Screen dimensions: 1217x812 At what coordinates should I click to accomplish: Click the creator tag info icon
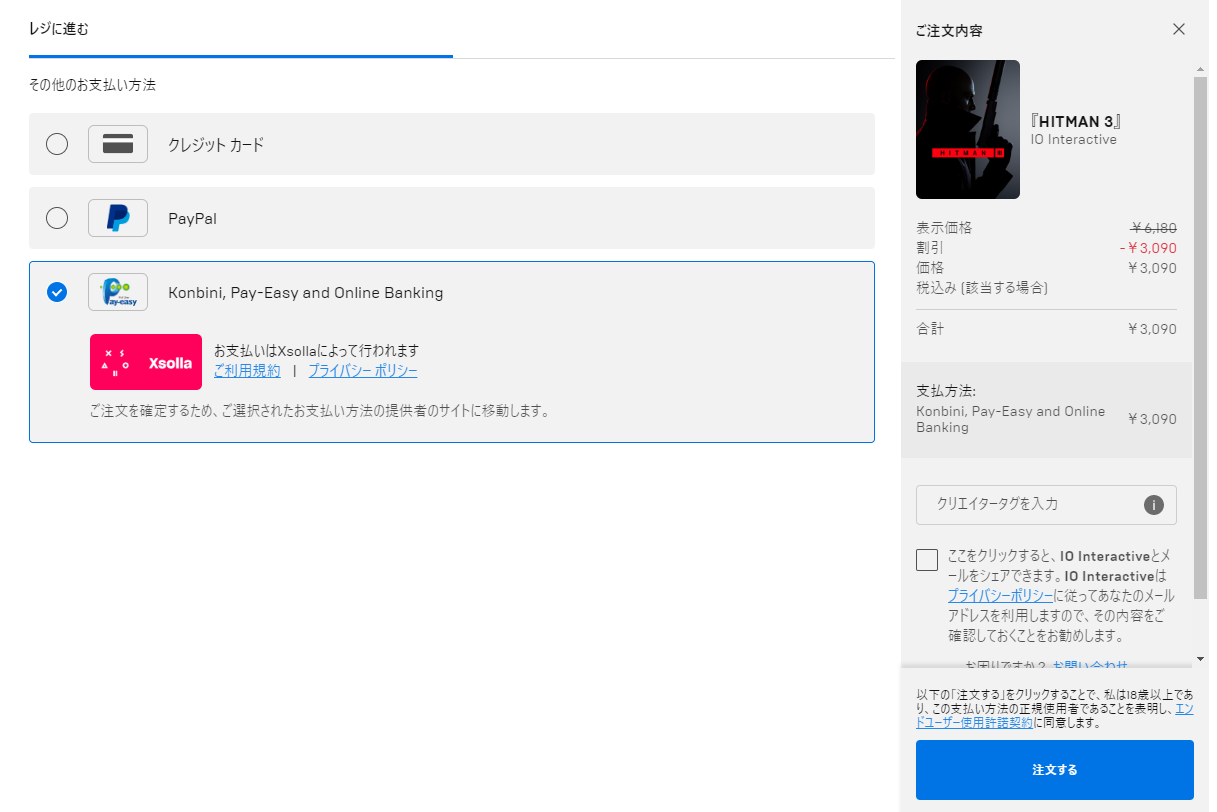pyautogui.click(x=1154, y=505)
